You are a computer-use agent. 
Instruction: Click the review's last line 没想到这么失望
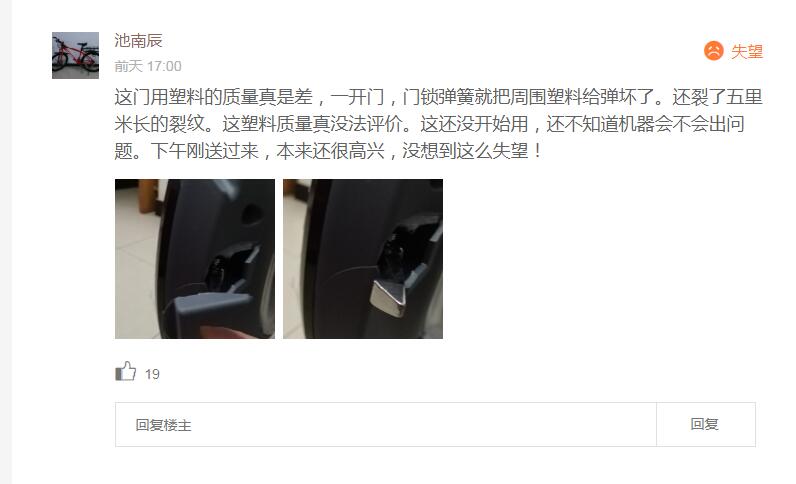[x=329, y=151]
